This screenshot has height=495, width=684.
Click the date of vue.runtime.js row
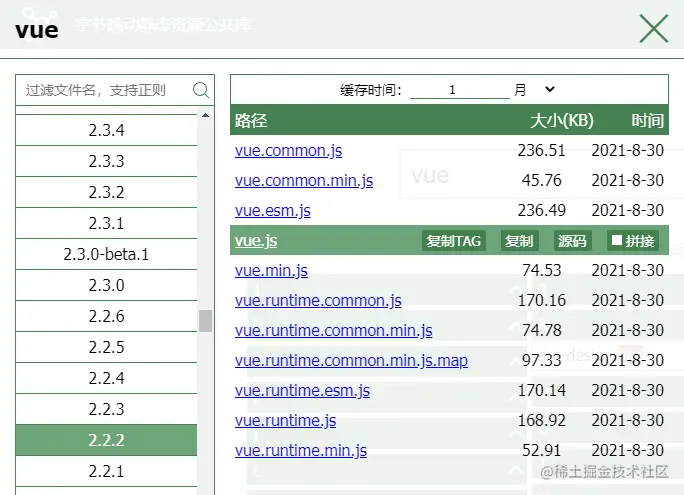click(x=628, y=421)
